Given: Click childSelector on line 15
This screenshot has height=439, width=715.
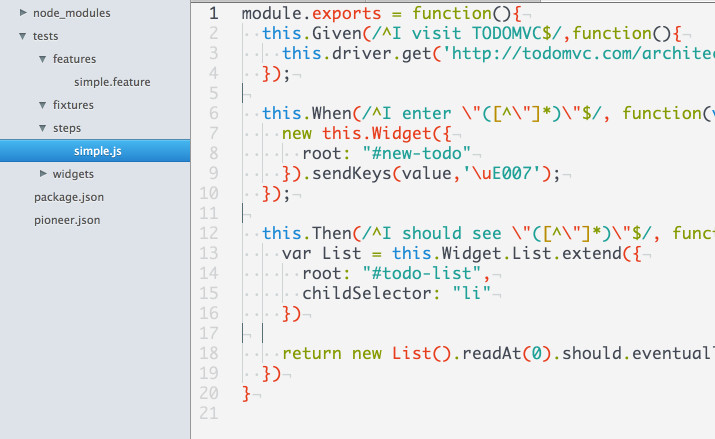Looking at the screenshot, I should [x=367, y=293].
